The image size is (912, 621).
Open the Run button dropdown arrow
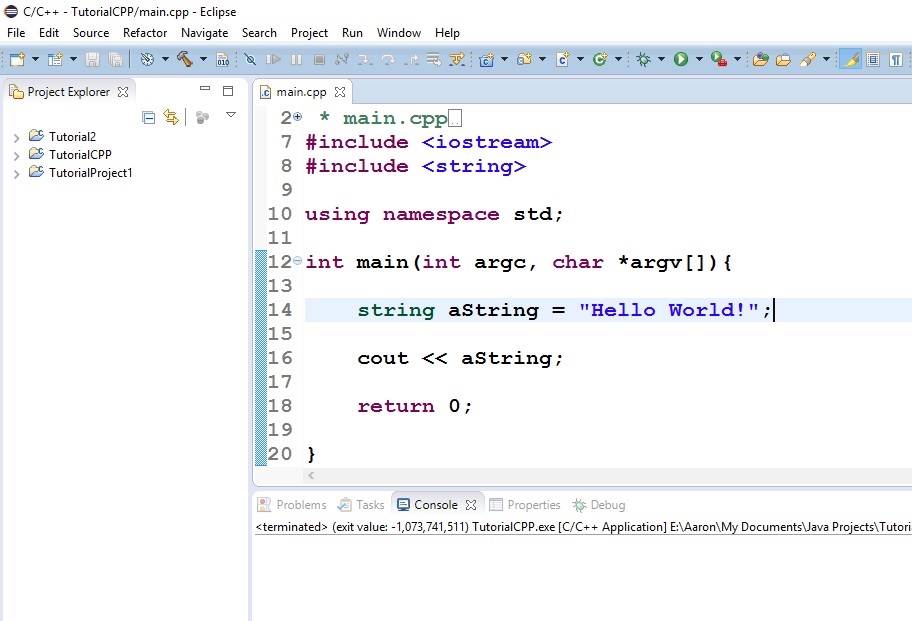tap(699, 60)
